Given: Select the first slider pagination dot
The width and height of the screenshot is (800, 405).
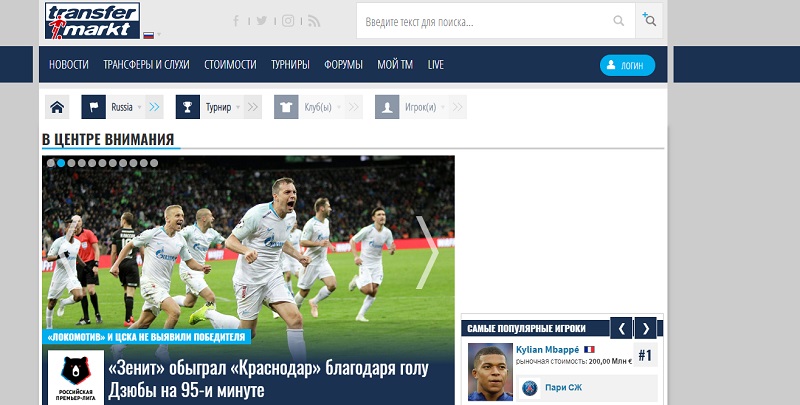Looking at the screenshot, I should tap(51, 162).
